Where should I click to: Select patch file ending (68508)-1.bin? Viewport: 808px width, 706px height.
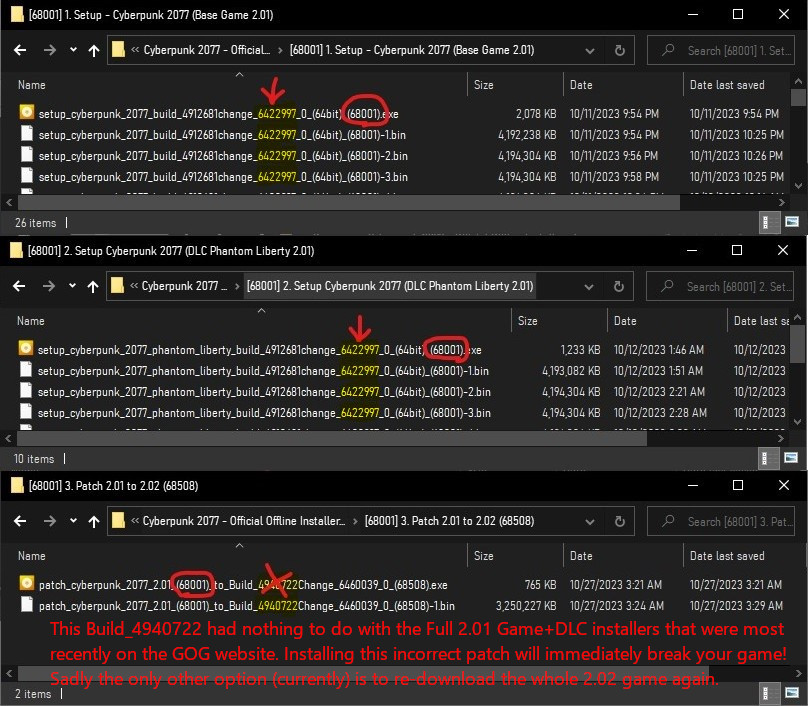(x=247, y=606)
